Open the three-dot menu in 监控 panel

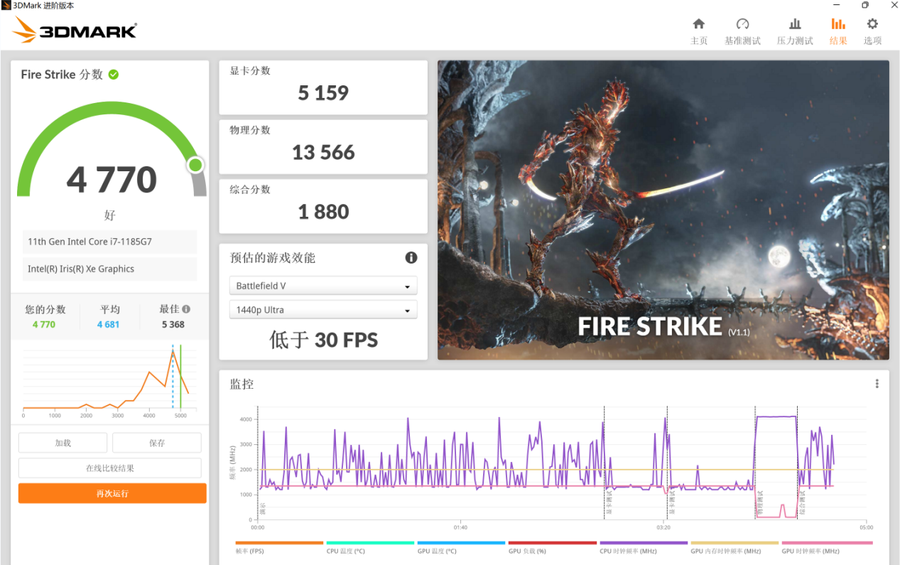click(877, 384)
